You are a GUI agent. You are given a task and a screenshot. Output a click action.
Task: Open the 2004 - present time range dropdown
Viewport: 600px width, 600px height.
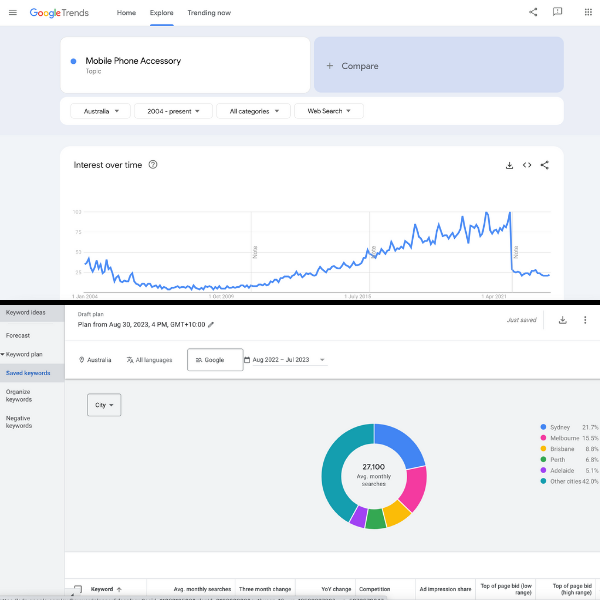point(173,111)
